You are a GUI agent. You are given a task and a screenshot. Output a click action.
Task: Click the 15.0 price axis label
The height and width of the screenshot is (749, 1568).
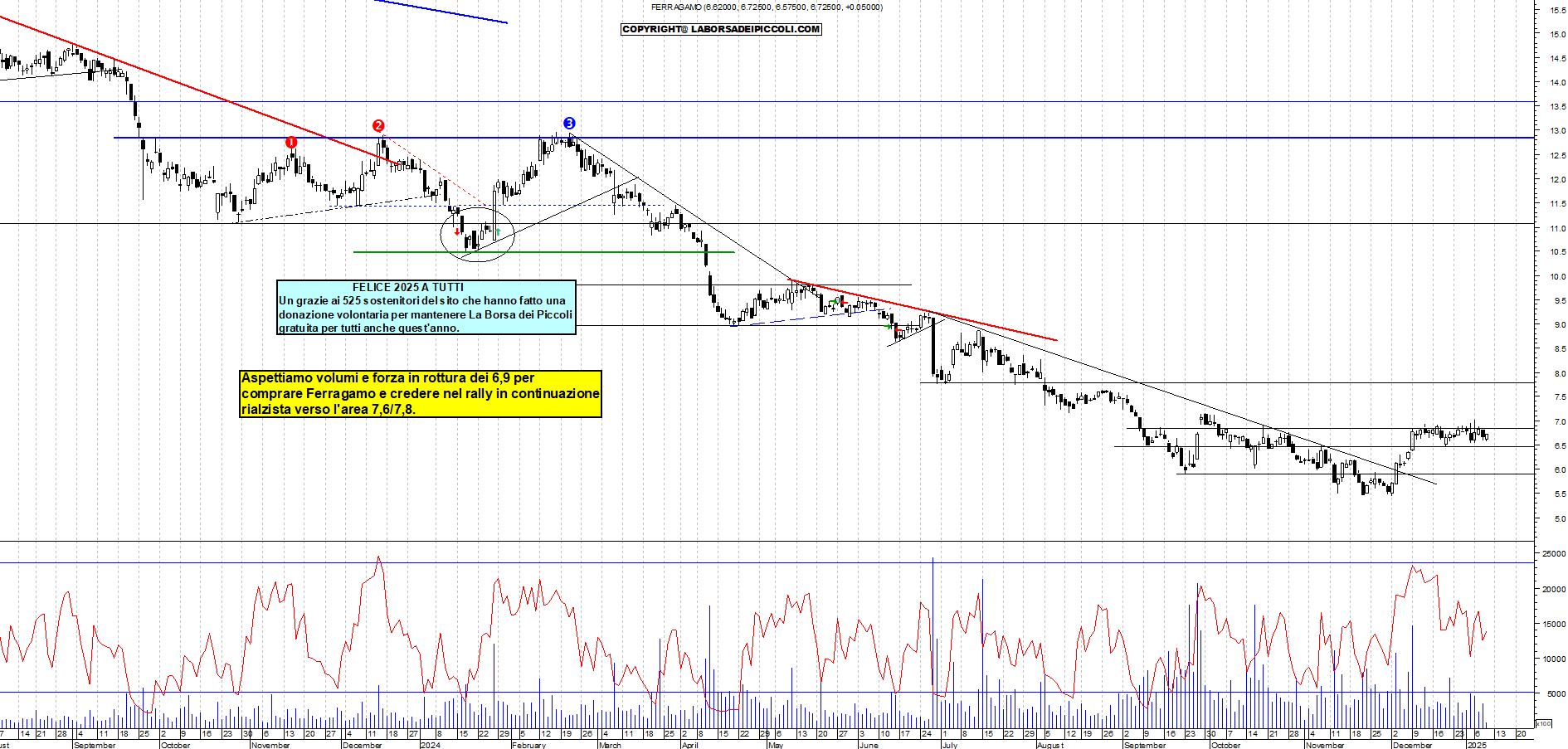1557,35
